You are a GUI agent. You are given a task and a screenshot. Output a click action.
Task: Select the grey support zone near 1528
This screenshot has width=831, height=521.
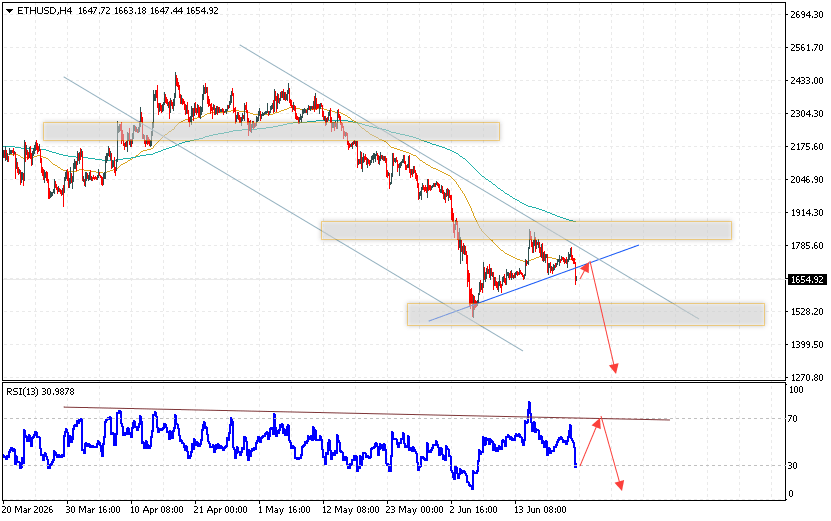(586, 314)
